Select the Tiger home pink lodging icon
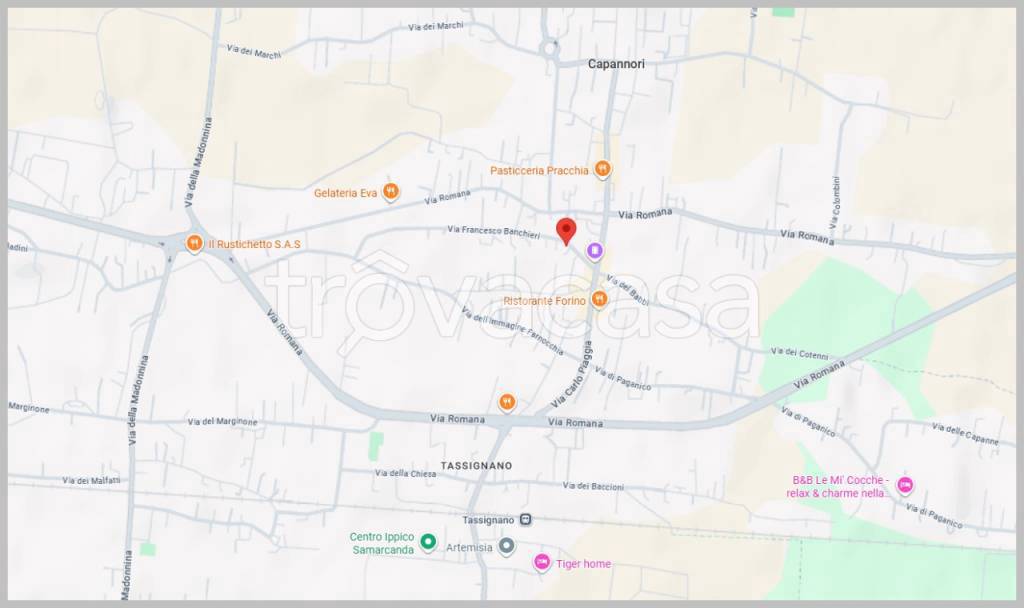The image size is (1024, 608). pos(542,563)
